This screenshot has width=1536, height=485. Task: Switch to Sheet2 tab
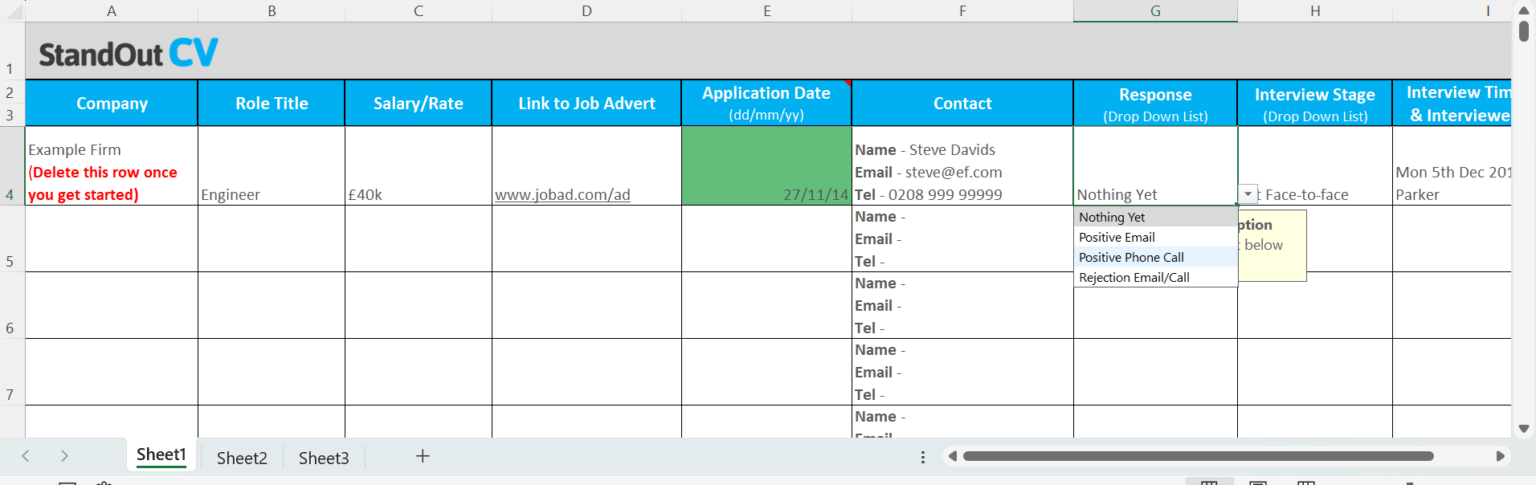click(x=242, y=458)
